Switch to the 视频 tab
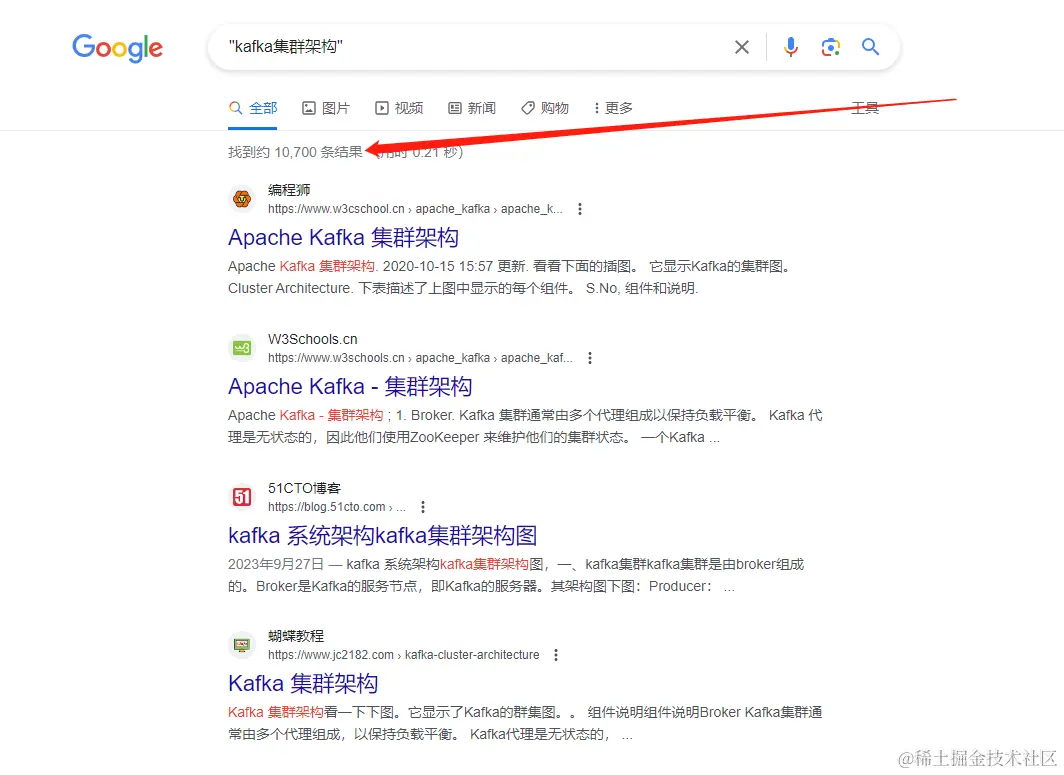This screenshot has height=775, width=1064. tap(399, 108)
